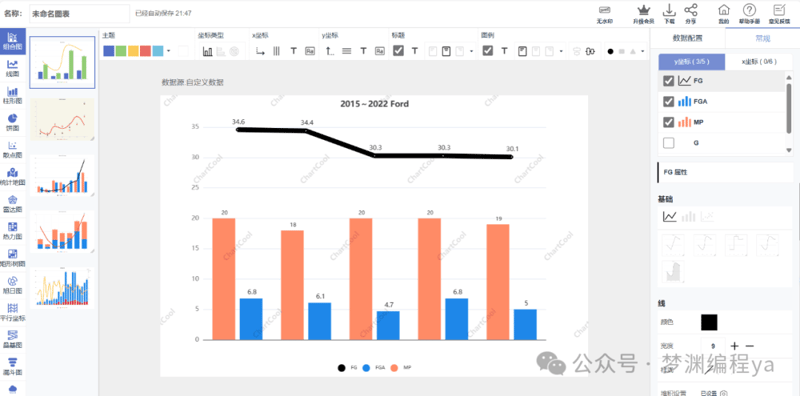This screenshot has width=800, height=396.
Task: Increase line width with plus button
Action: (x=734, y=346)
